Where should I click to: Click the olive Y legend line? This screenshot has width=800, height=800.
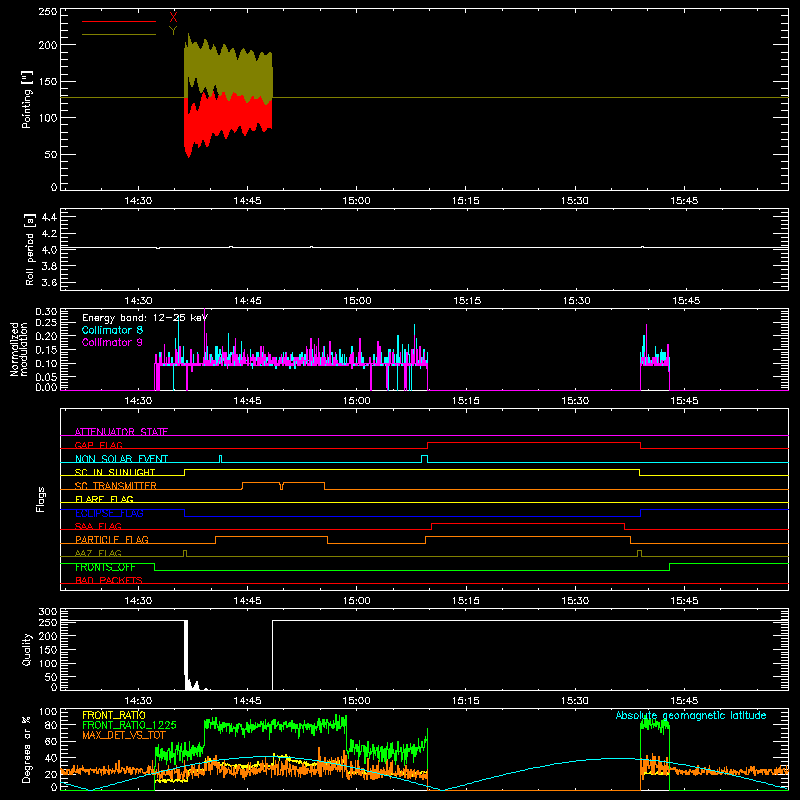(x=119, y=34)
